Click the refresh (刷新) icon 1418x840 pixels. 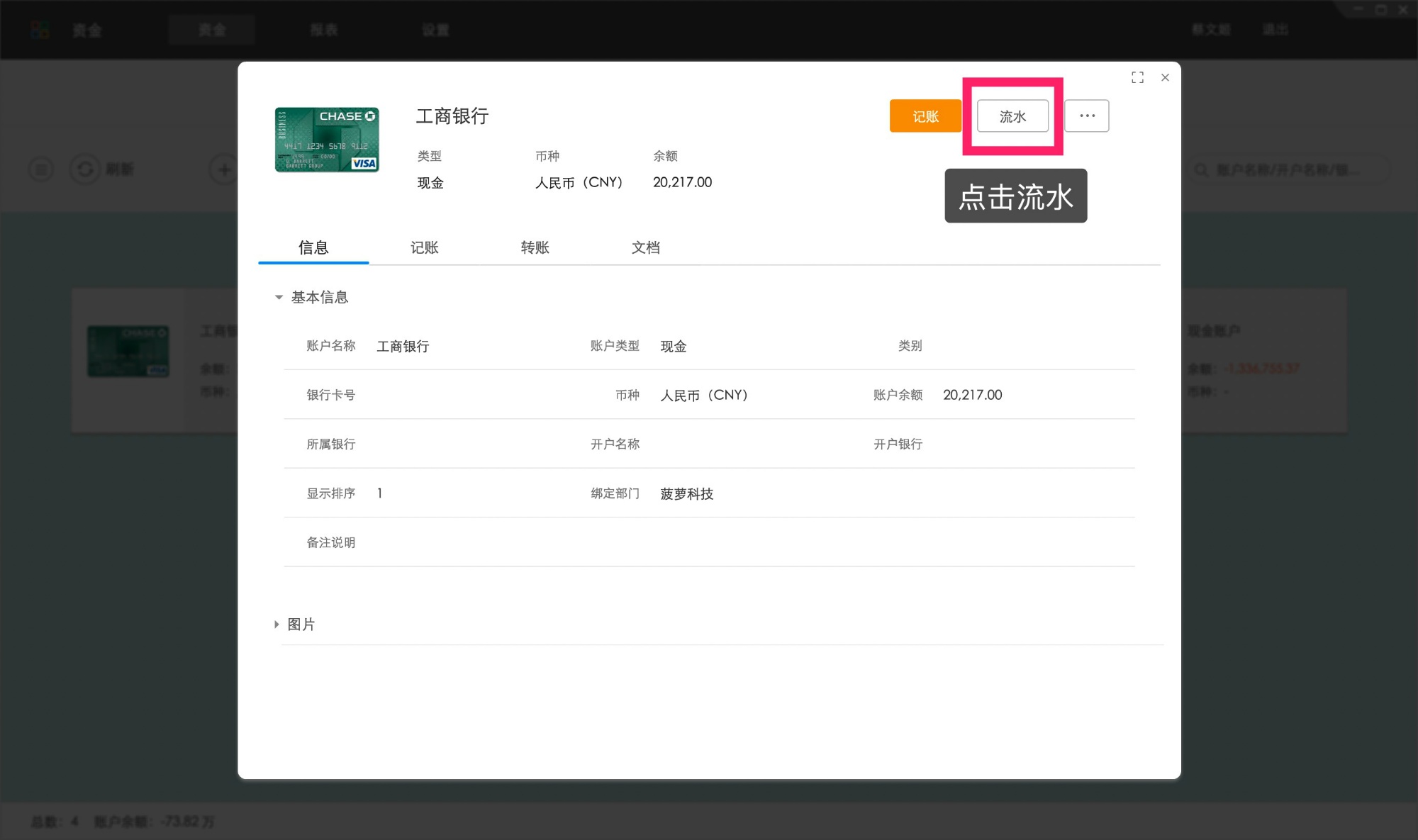(x=85, y=169)
